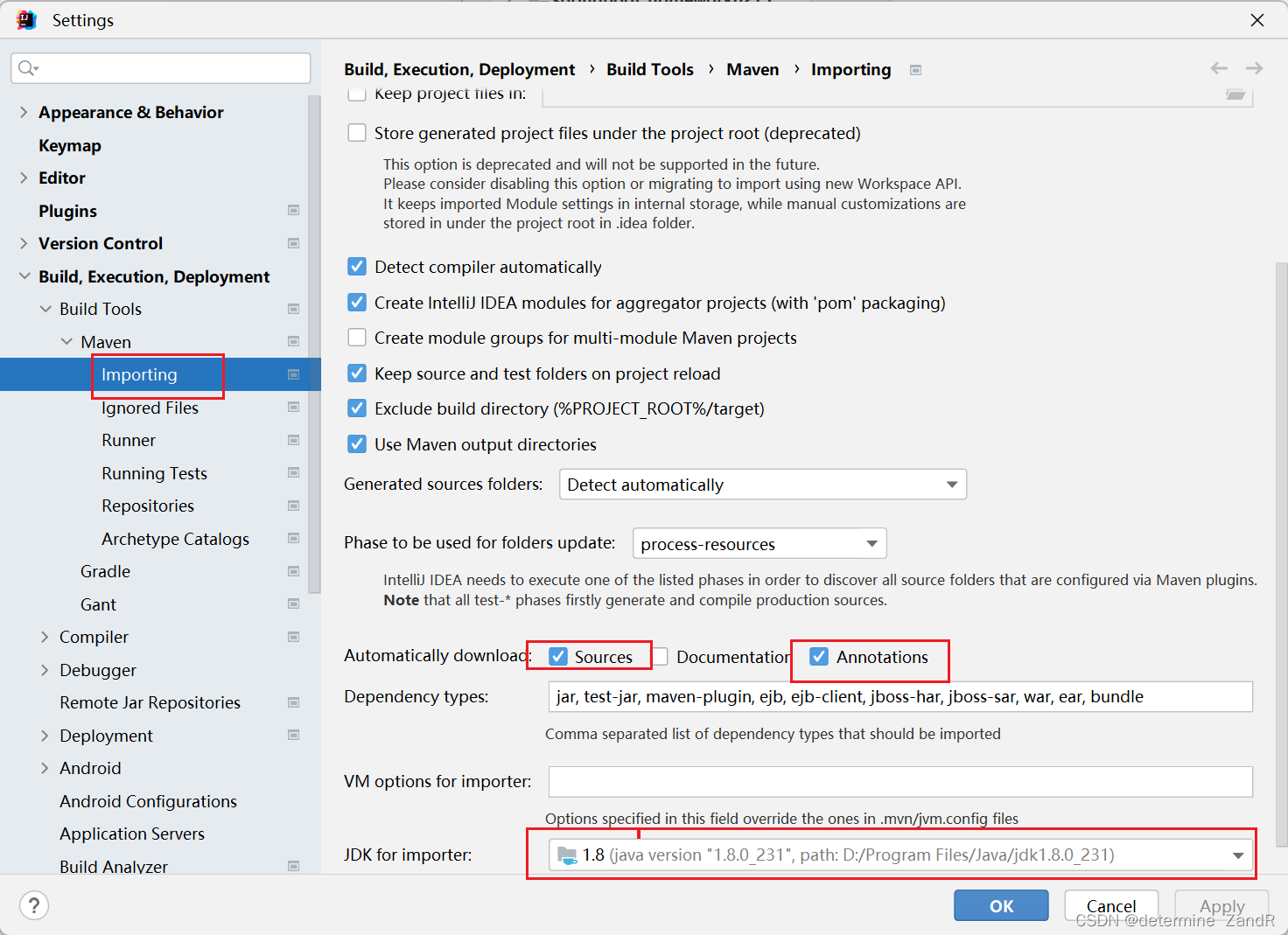Viewport: 1288px width, 935px height.
Task: Uncheck automatic download of Sources
Action: [x=558, y=656]
